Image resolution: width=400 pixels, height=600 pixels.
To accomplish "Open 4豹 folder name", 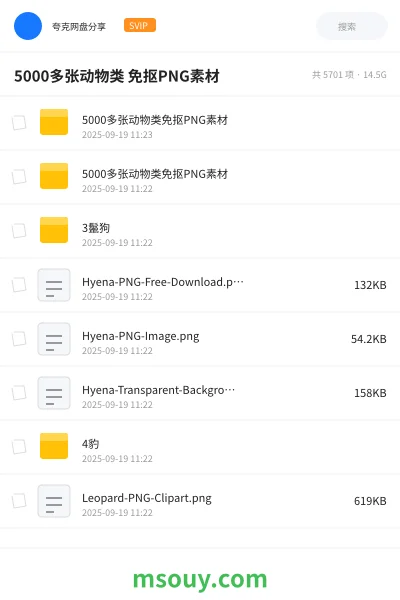I will (90, 444).
